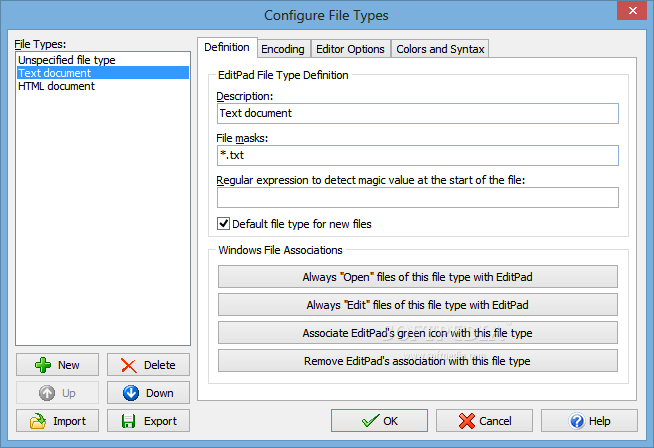Click the regular expression magic value field
654x448 pixels.
click(x=418, y=197)
